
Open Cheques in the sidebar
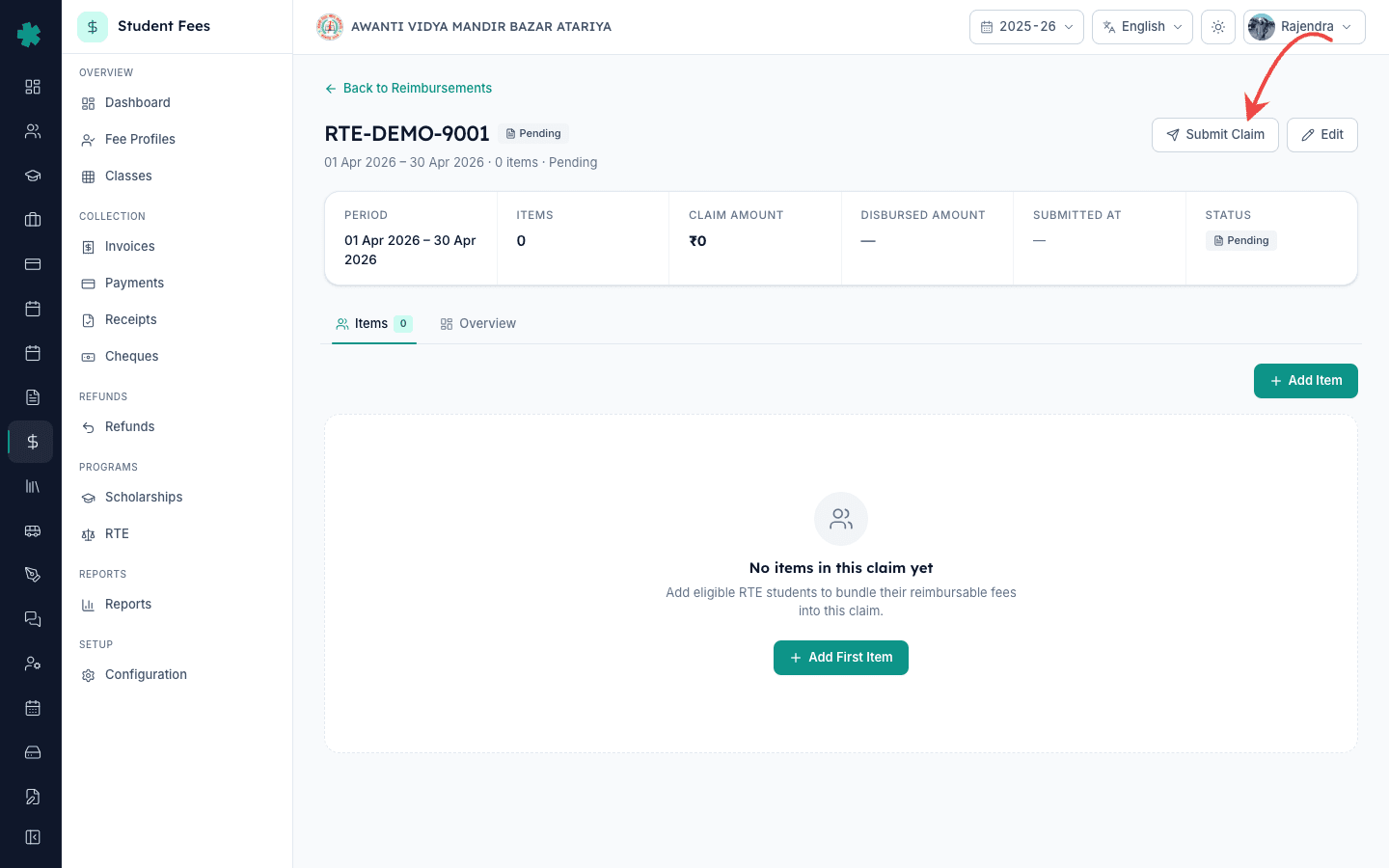[177, 357]
